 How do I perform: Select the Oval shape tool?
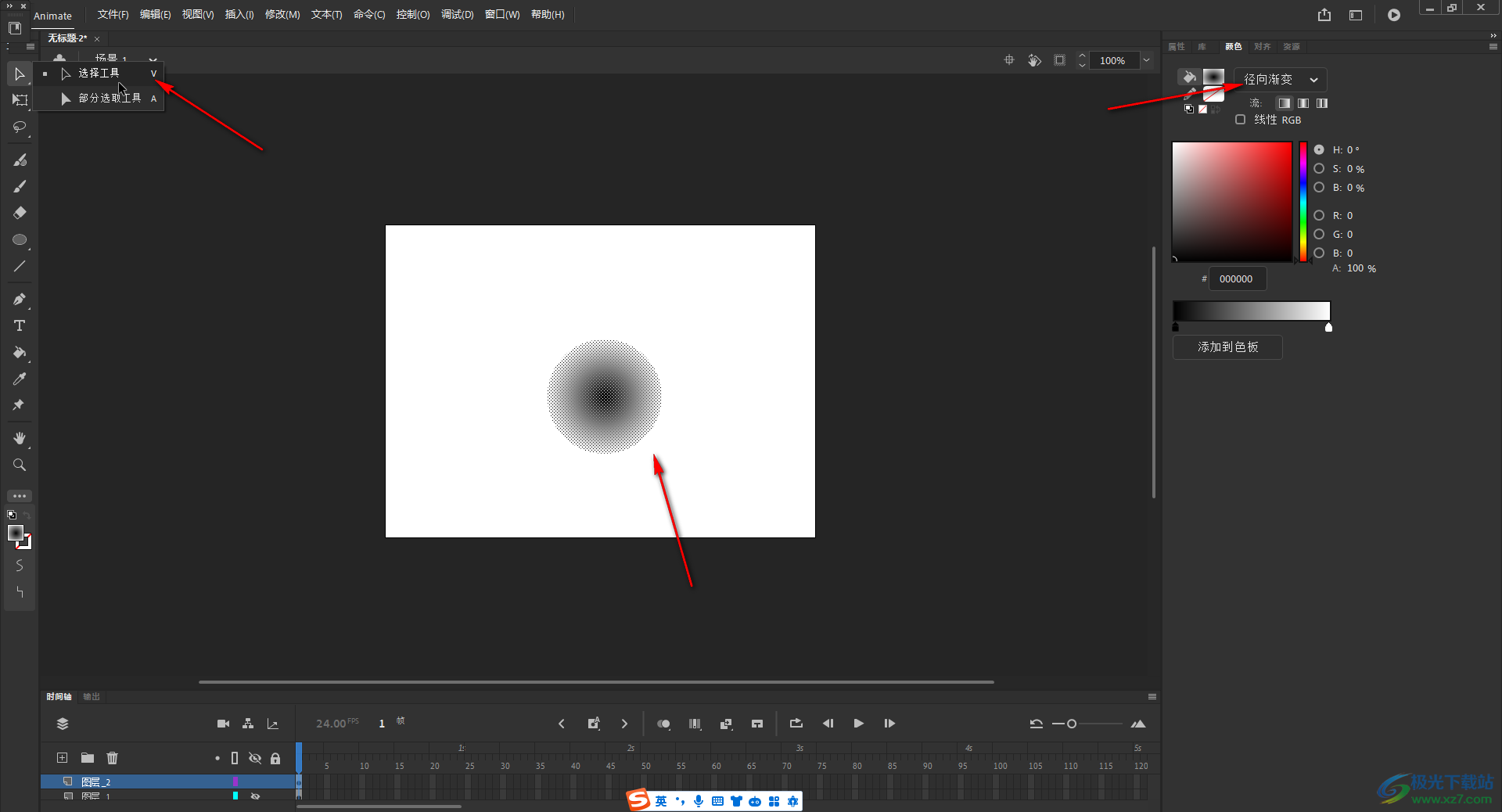click(20, 239)
